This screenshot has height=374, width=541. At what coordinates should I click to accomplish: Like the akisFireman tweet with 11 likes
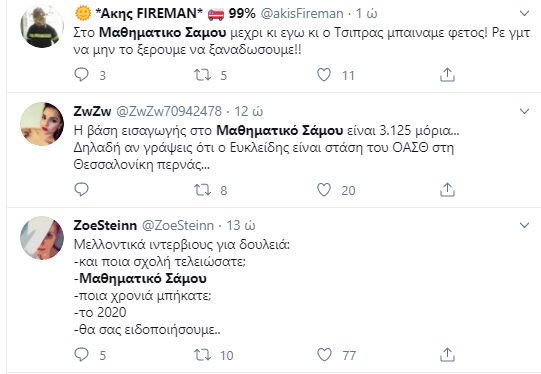coord(324,75)
